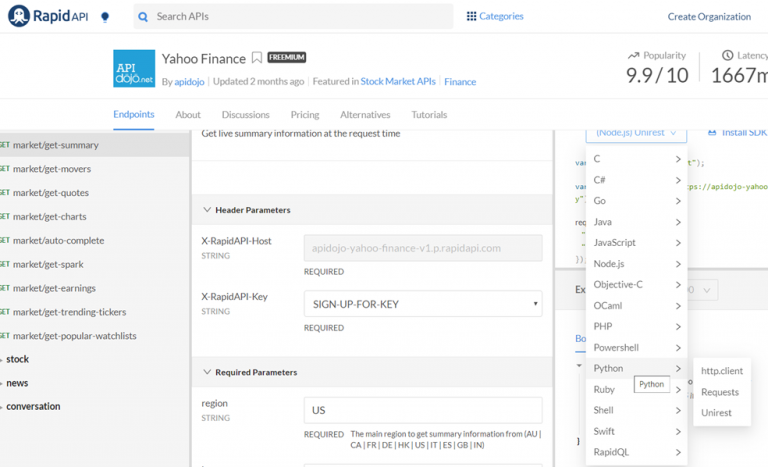Open the Pricing tab

(x=305, y=115)
